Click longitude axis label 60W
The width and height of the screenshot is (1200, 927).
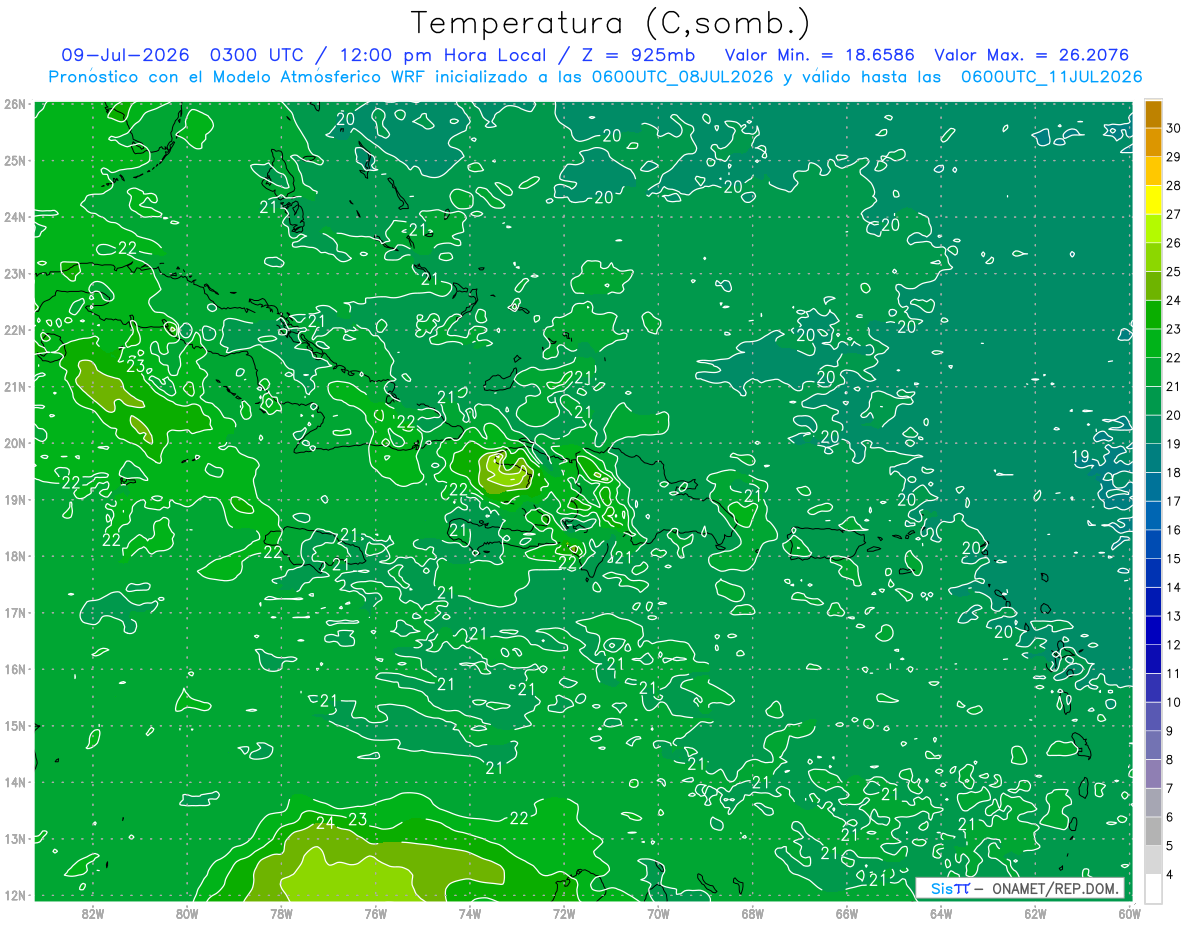(1128, 913)
